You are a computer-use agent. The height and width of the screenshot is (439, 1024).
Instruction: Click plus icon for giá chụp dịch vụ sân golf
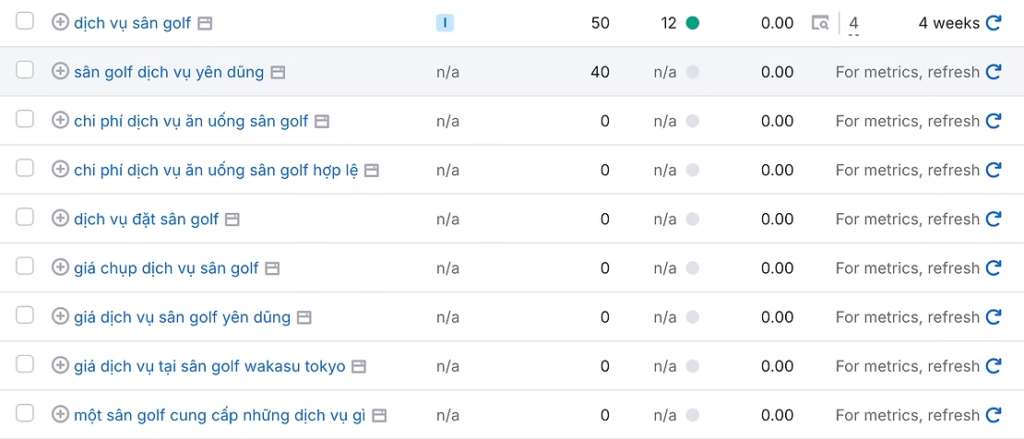tap(60, 268)
